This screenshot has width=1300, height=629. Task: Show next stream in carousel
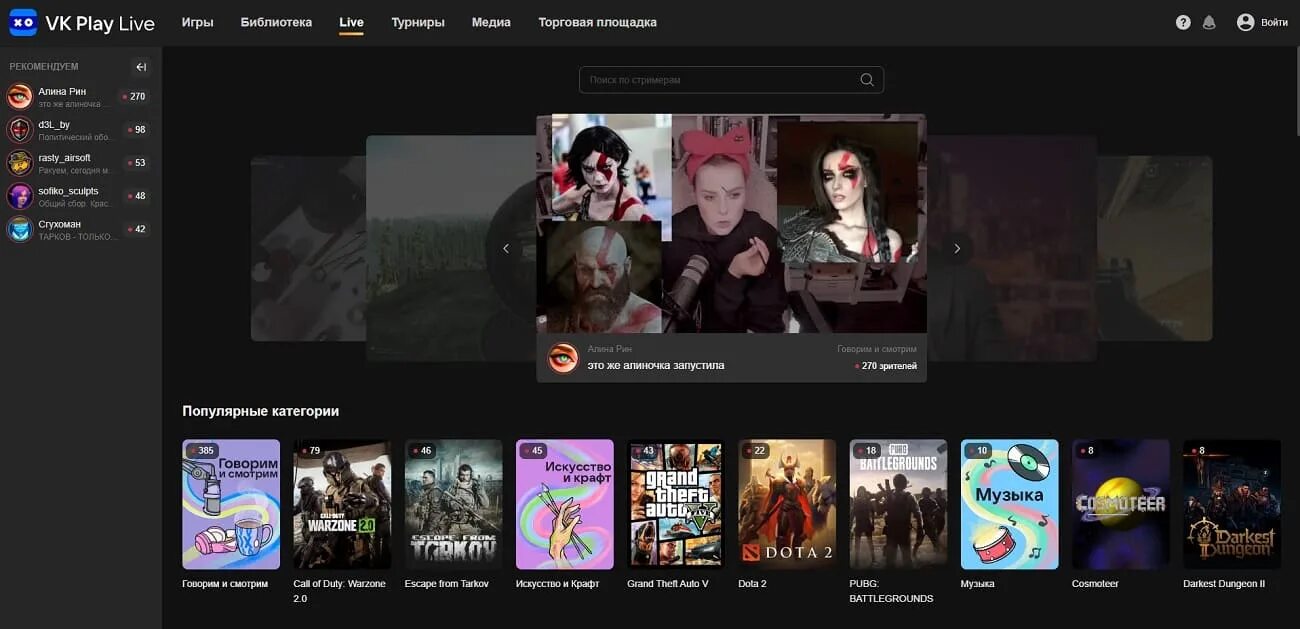(x=957, y=248)
